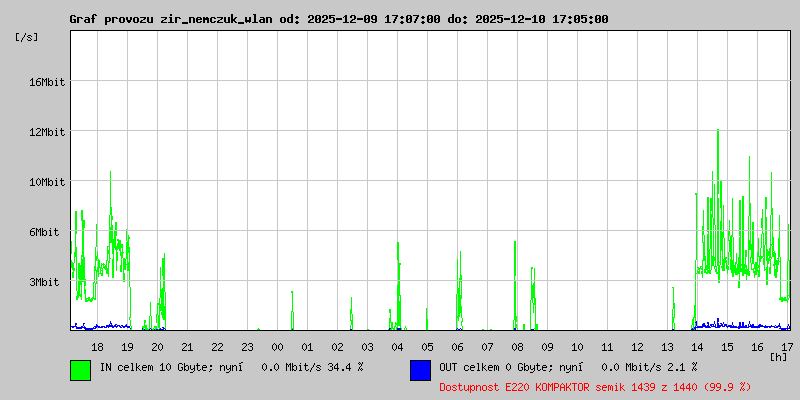The height and width of the screenshot is (400, 800).
Task: Select the '16Mbit' y-axis label
Action: click(47, 82)
